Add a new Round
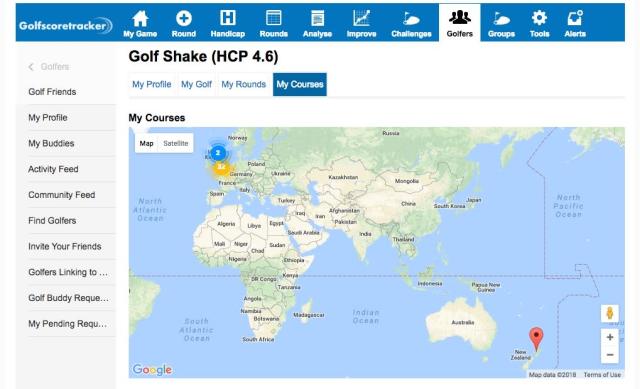Image resolution: width=640 pixels, height=389 pixels. tap(184, 24)
